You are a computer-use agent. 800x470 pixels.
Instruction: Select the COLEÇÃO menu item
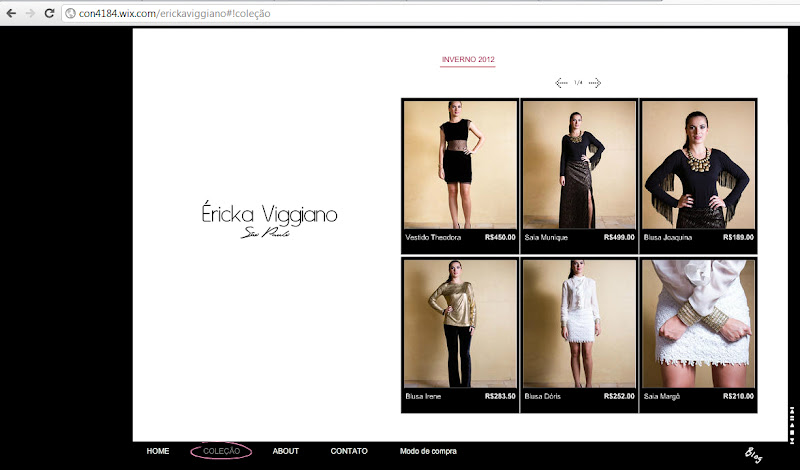click(221, 451)
